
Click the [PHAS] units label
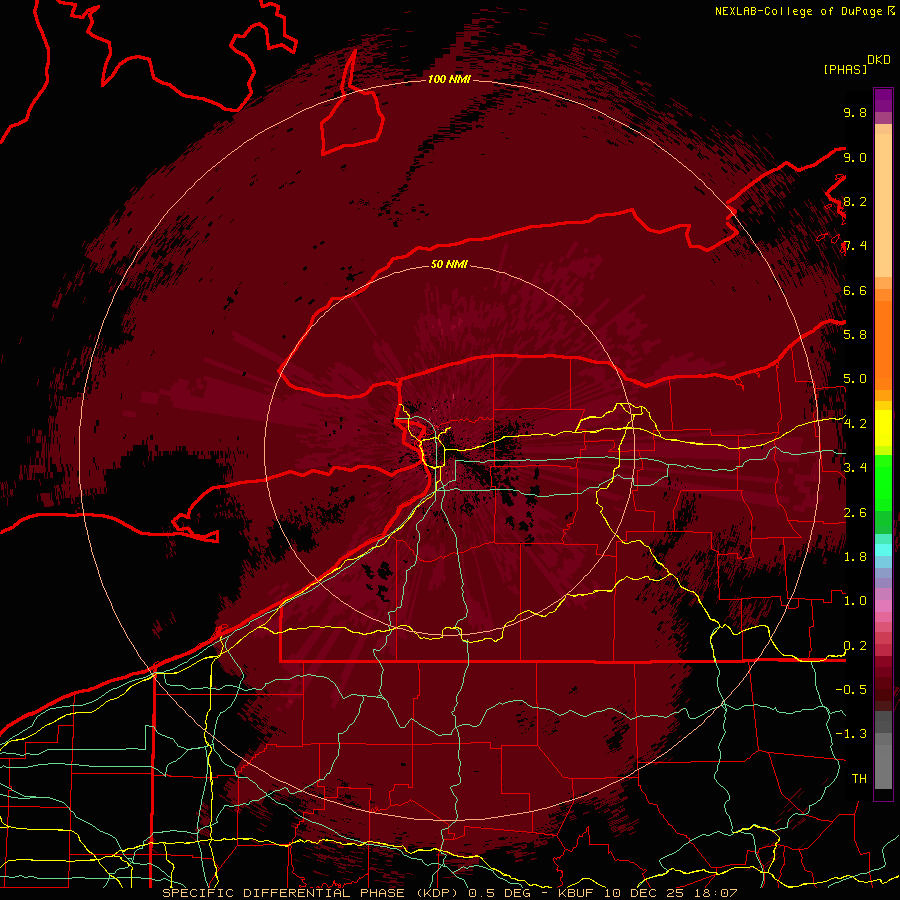click(845, 69)
